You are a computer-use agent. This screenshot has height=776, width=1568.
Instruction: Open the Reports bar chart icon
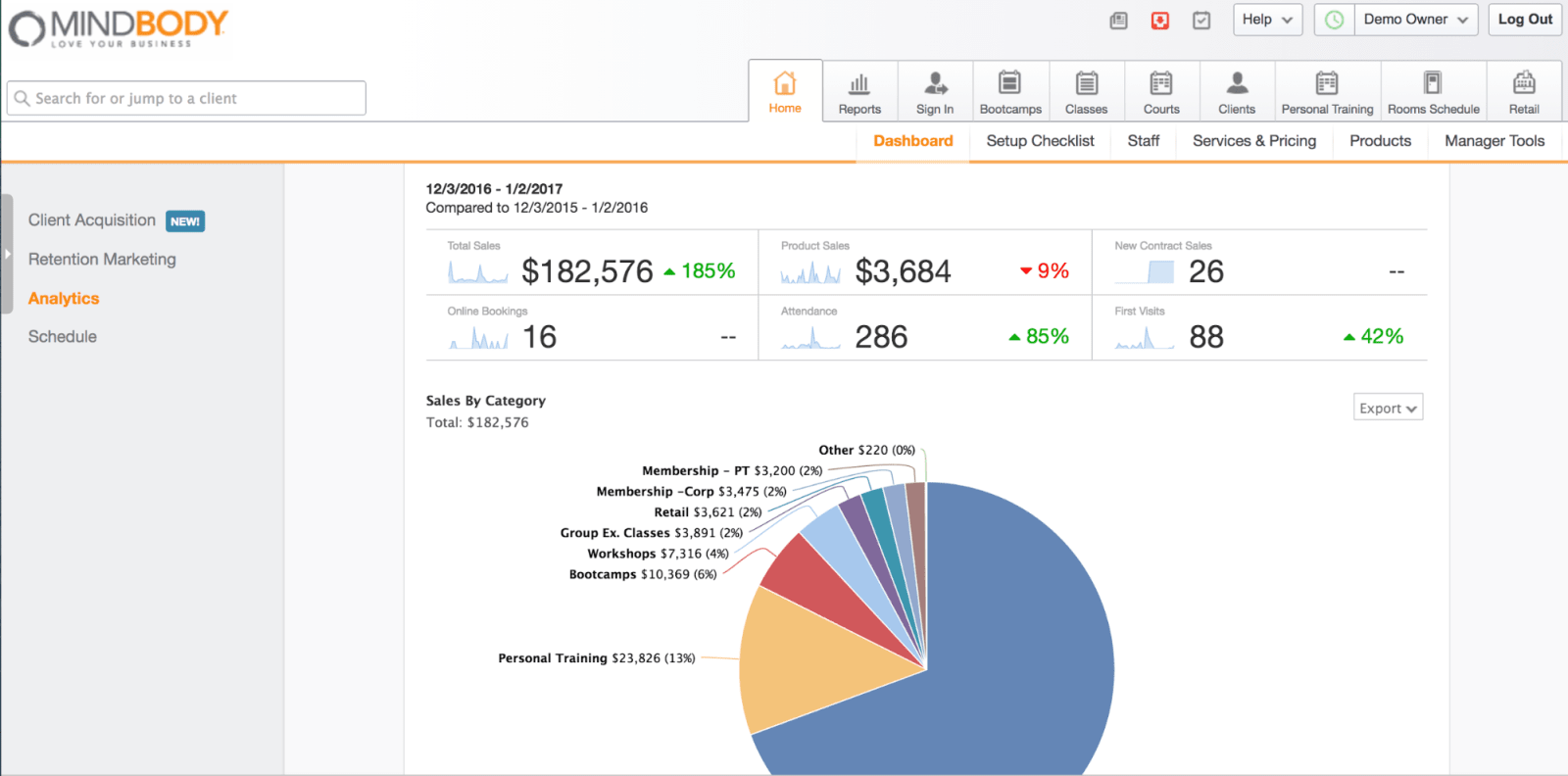(859, 83)
